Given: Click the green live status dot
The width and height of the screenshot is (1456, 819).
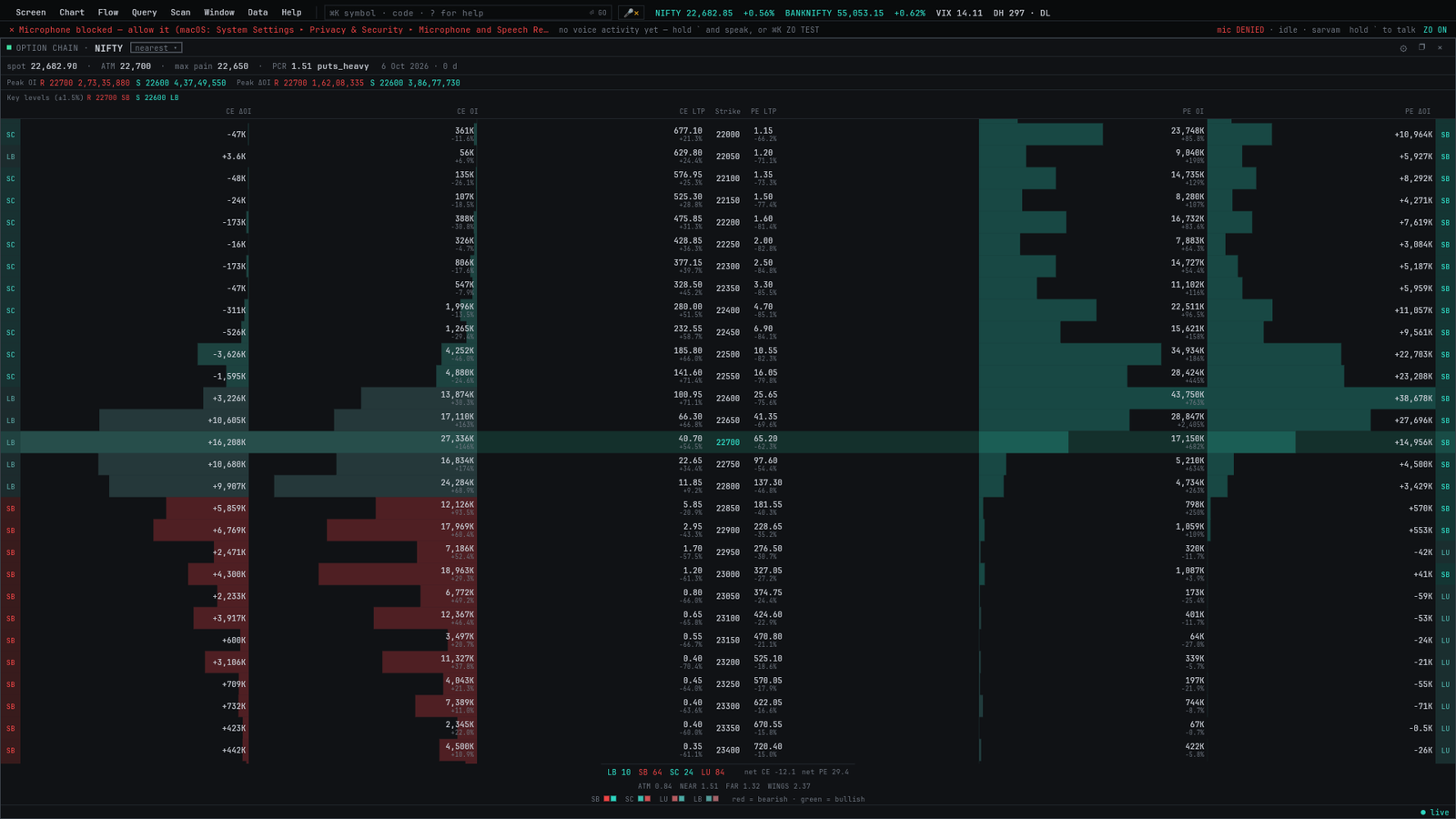Looking at the screenshot, I should point(1423,813).
